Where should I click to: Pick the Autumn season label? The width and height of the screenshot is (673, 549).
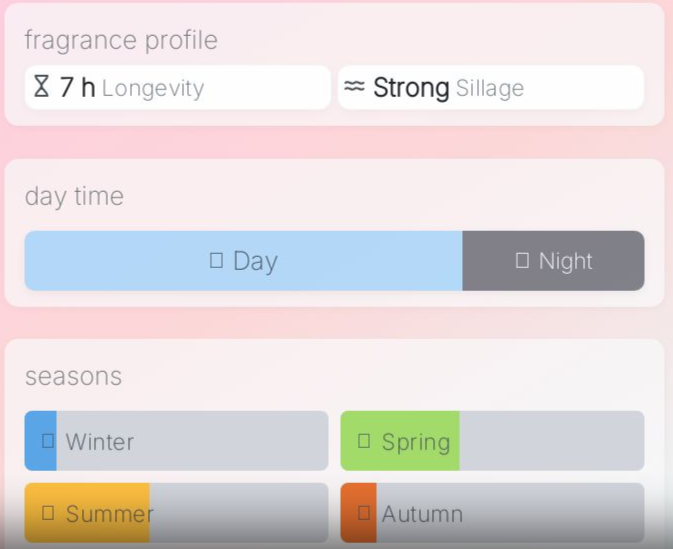(x=422, y=514)
